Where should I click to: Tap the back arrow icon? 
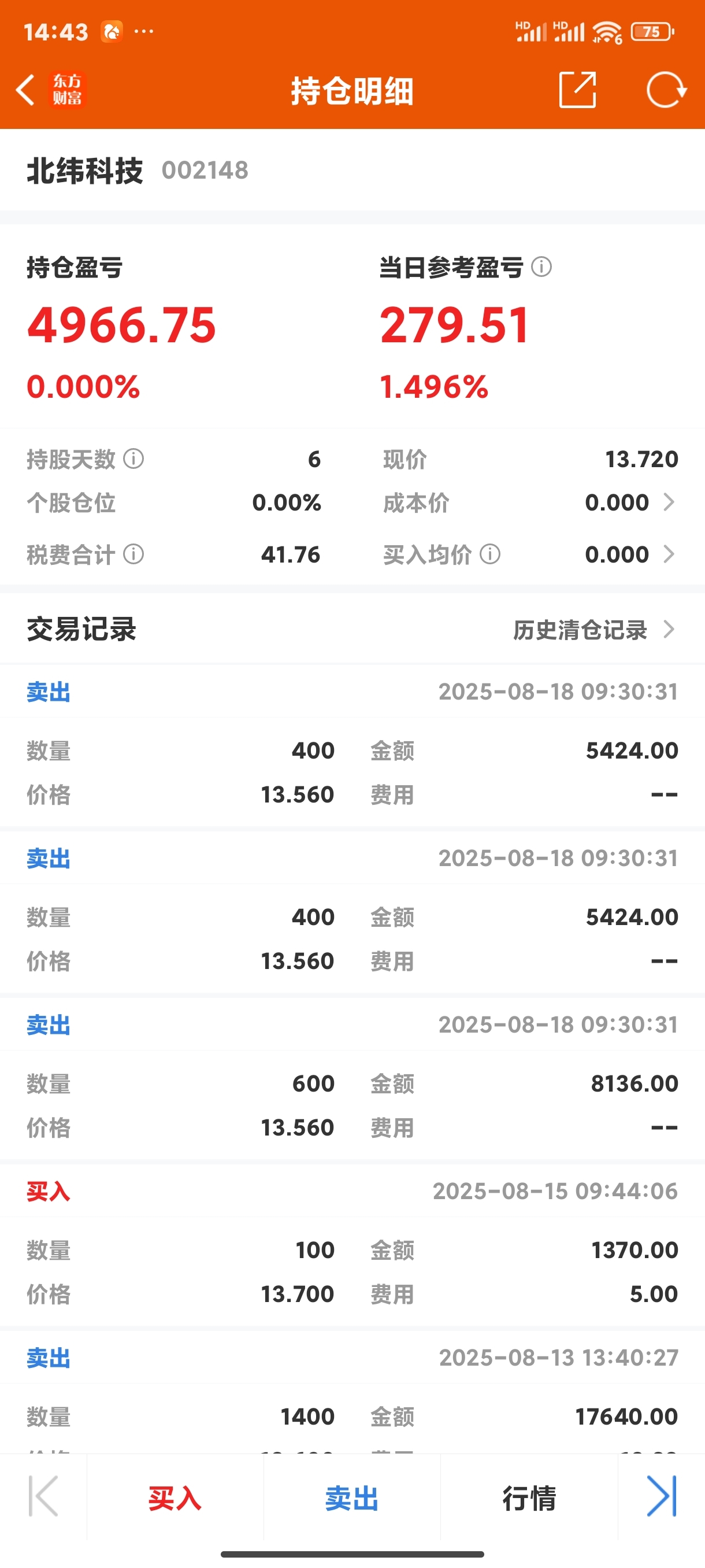pyautogui.click(x=24, y=90)
